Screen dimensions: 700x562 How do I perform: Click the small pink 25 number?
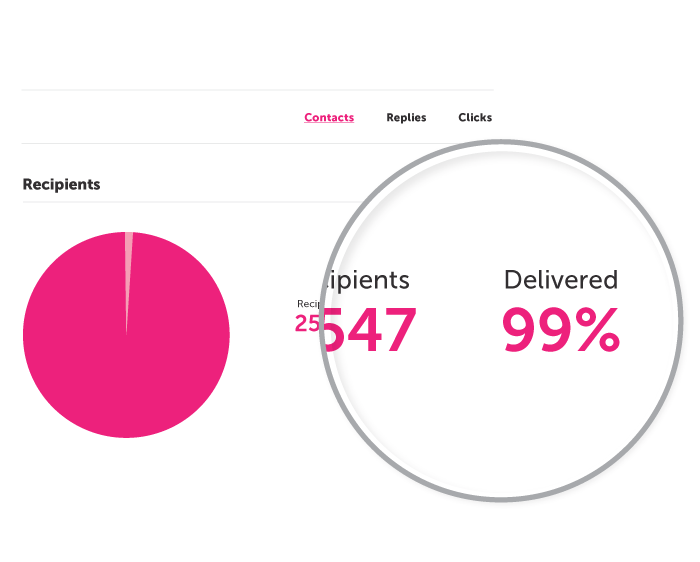point(307,323)
